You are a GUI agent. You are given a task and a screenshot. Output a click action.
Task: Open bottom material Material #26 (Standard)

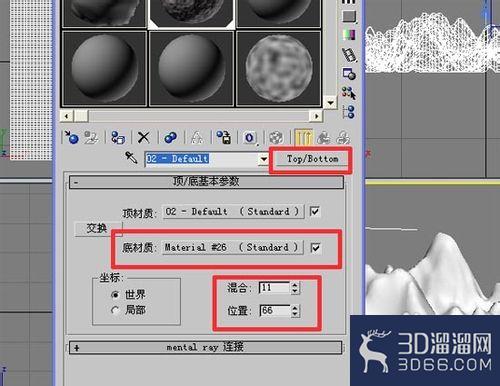(233, 248)
